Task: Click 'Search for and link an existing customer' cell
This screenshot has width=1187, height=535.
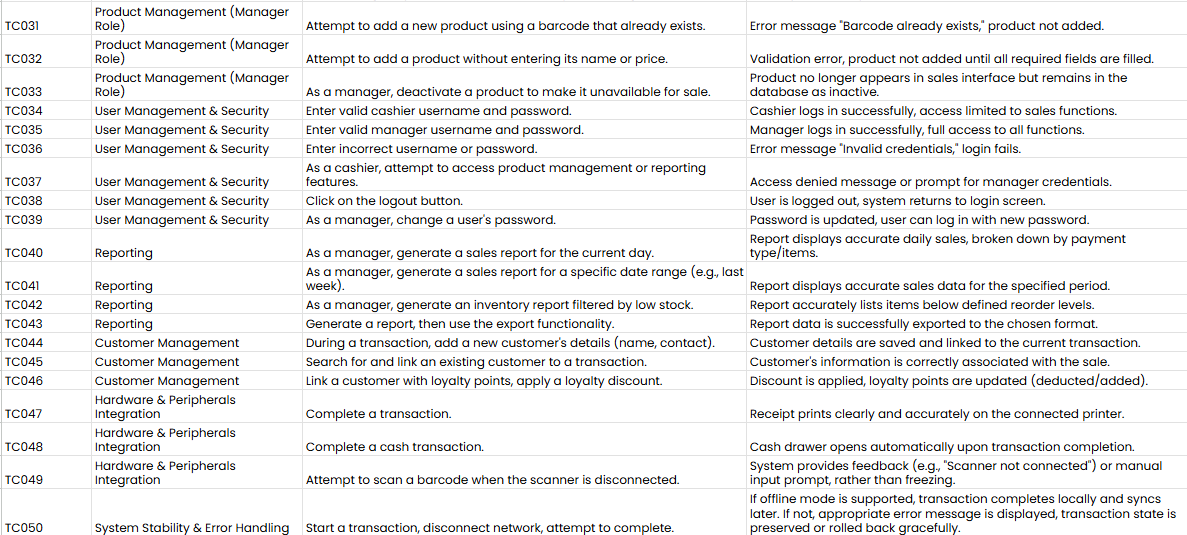Action: [524, 362]
